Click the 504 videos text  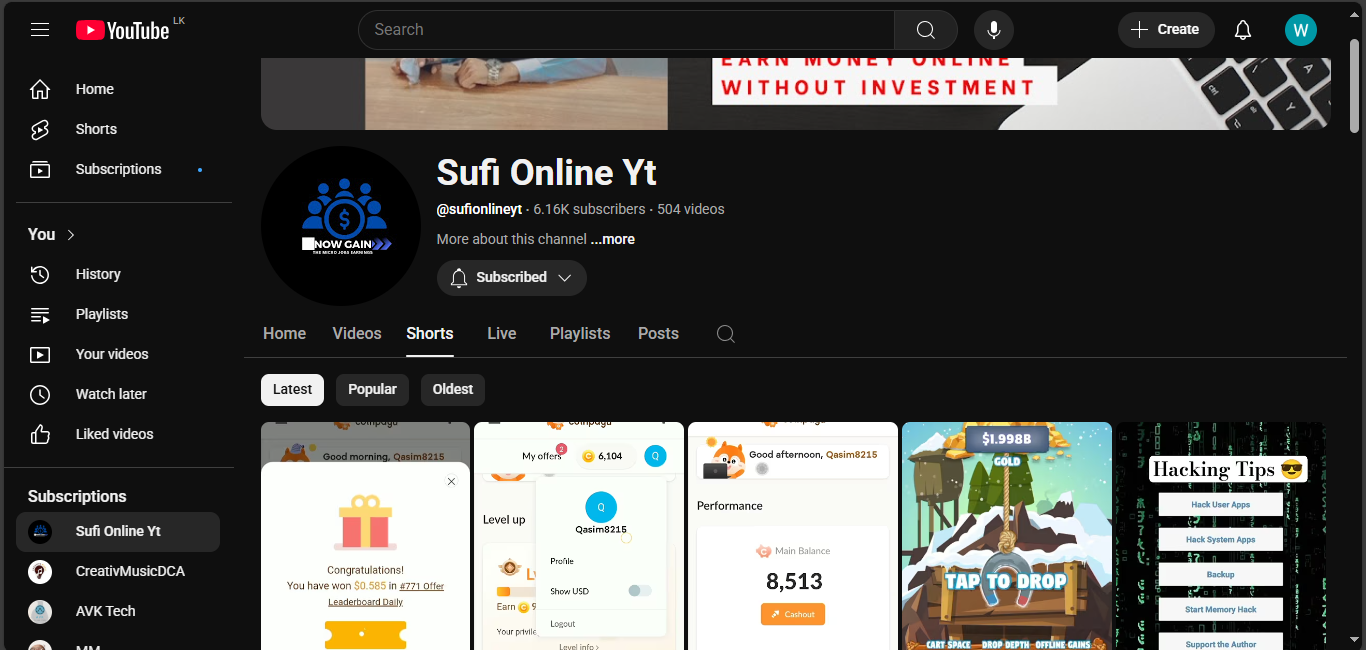click(x=691, y=209)
